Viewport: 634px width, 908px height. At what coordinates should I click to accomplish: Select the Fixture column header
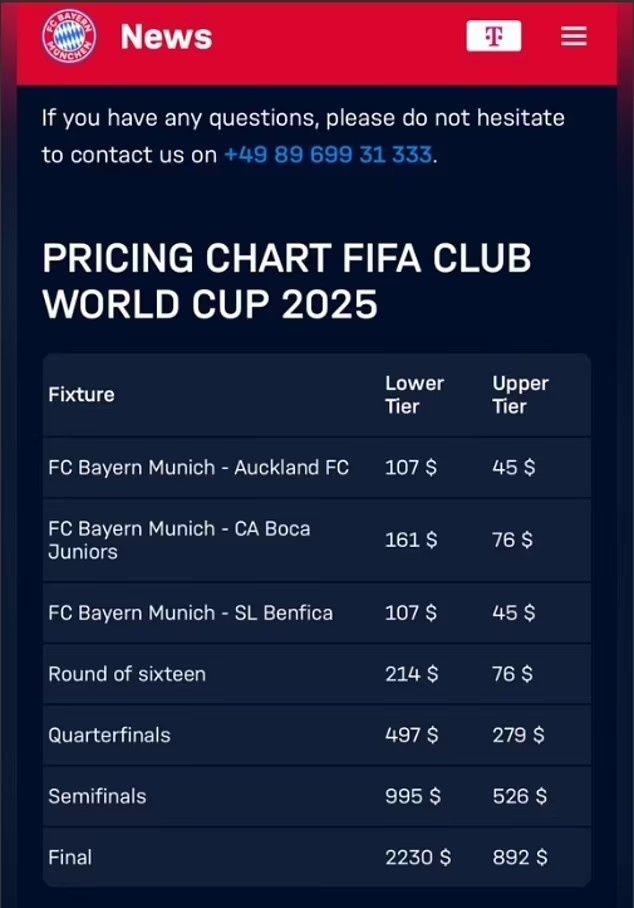(x=81, y=394)
